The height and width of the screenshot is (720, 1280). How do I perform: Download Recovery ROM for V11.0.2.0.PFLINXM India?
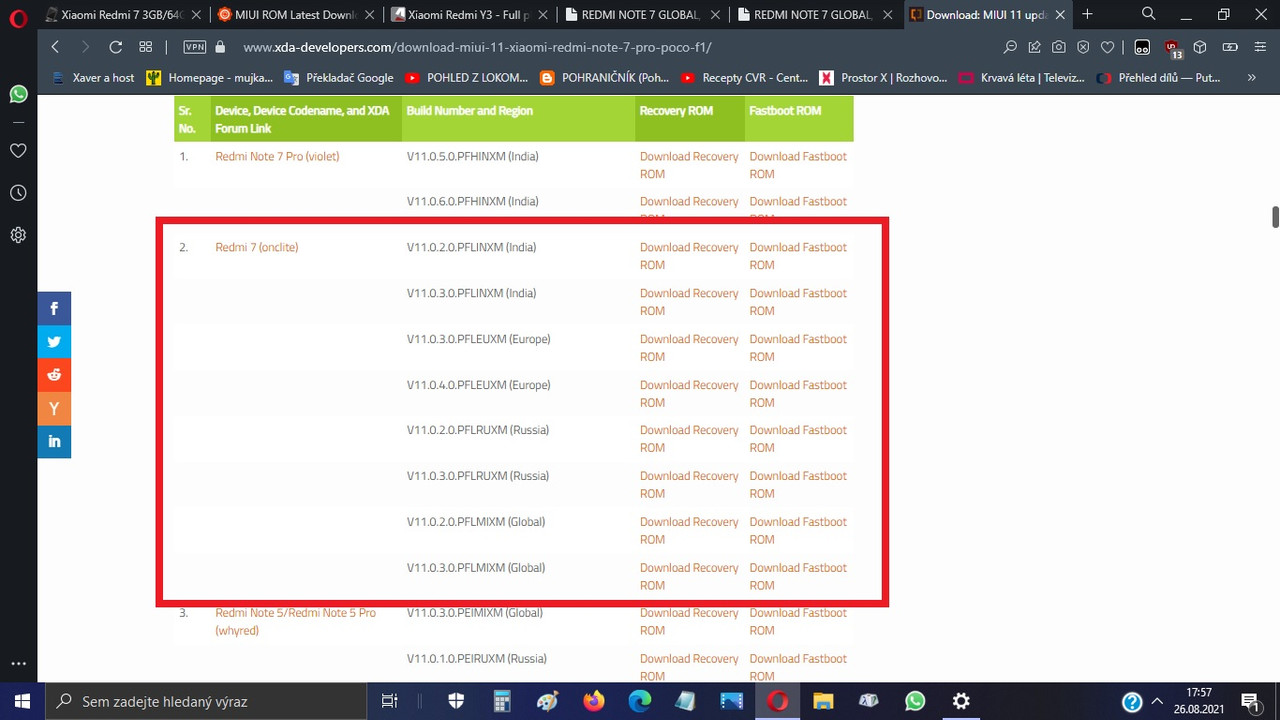click(x=689, y=256)
